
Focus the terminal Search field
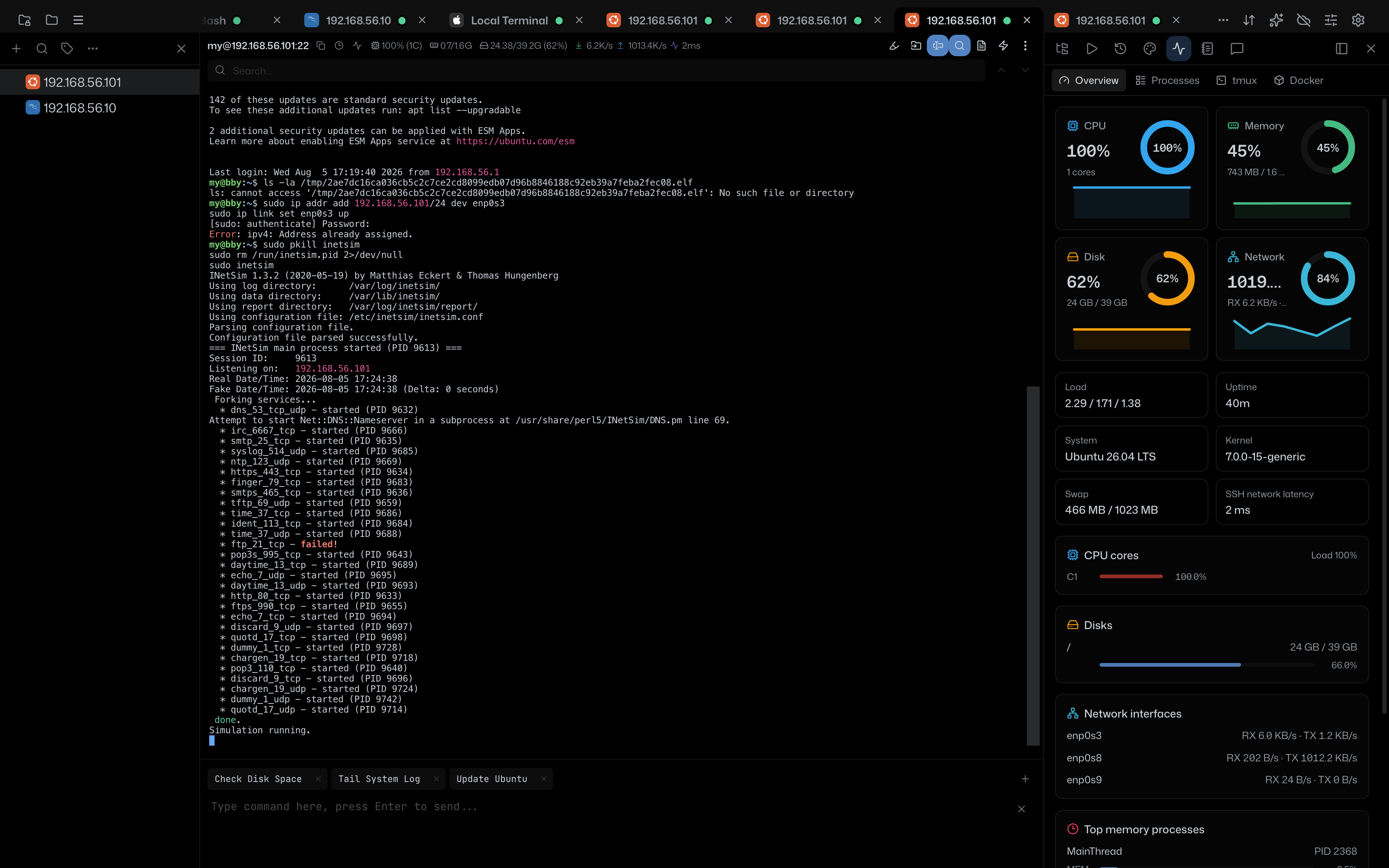pyautogui.click(x=596, y=71)
